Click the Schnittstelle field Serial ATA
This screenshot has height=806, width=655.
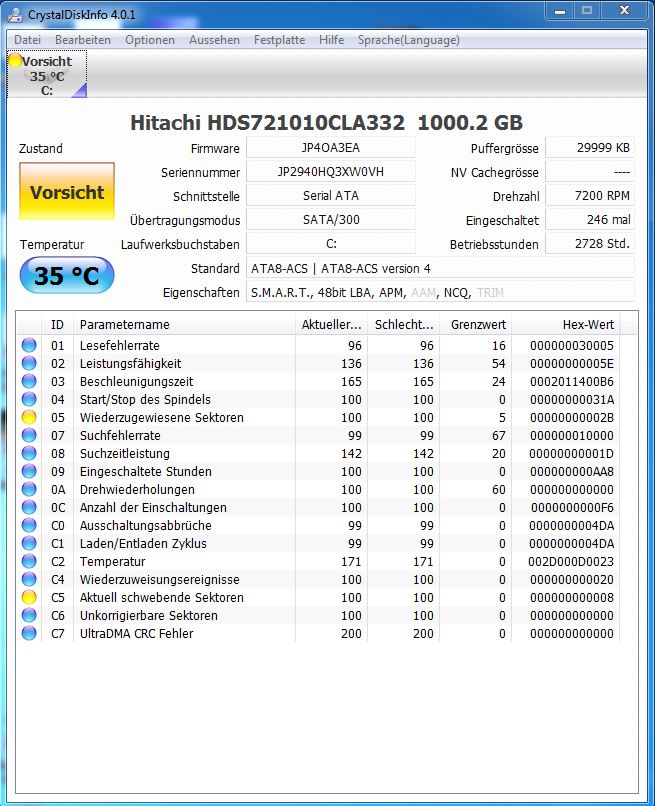tap(331, 195)
